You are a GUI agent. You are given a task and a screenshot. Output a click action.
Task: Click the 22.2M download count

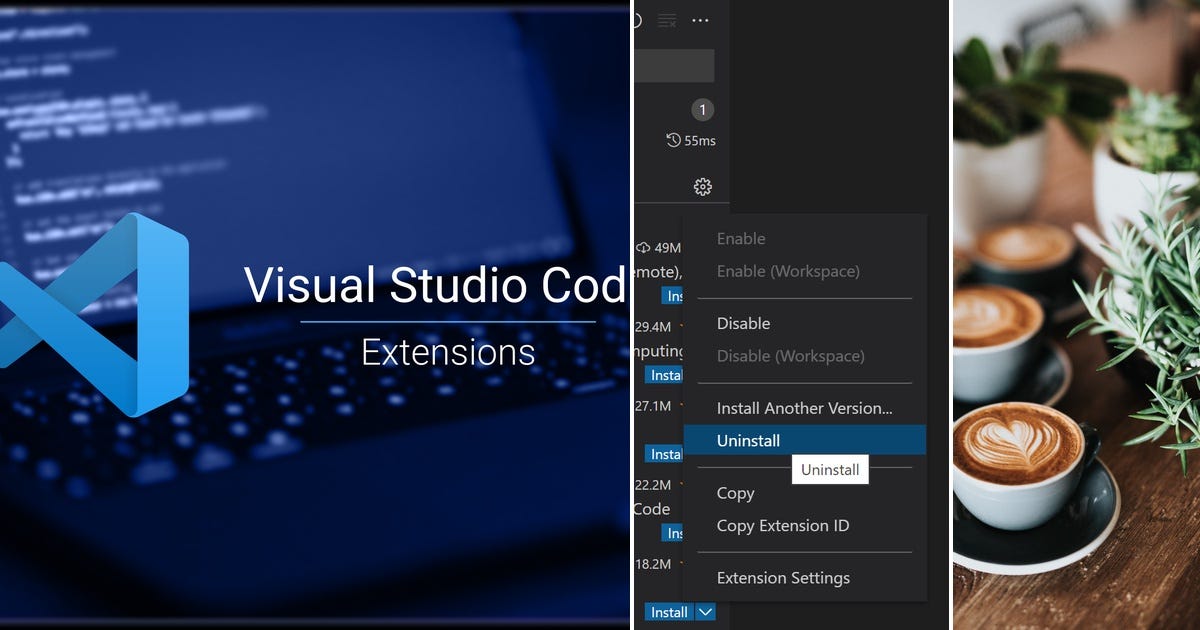coord(653,485)
